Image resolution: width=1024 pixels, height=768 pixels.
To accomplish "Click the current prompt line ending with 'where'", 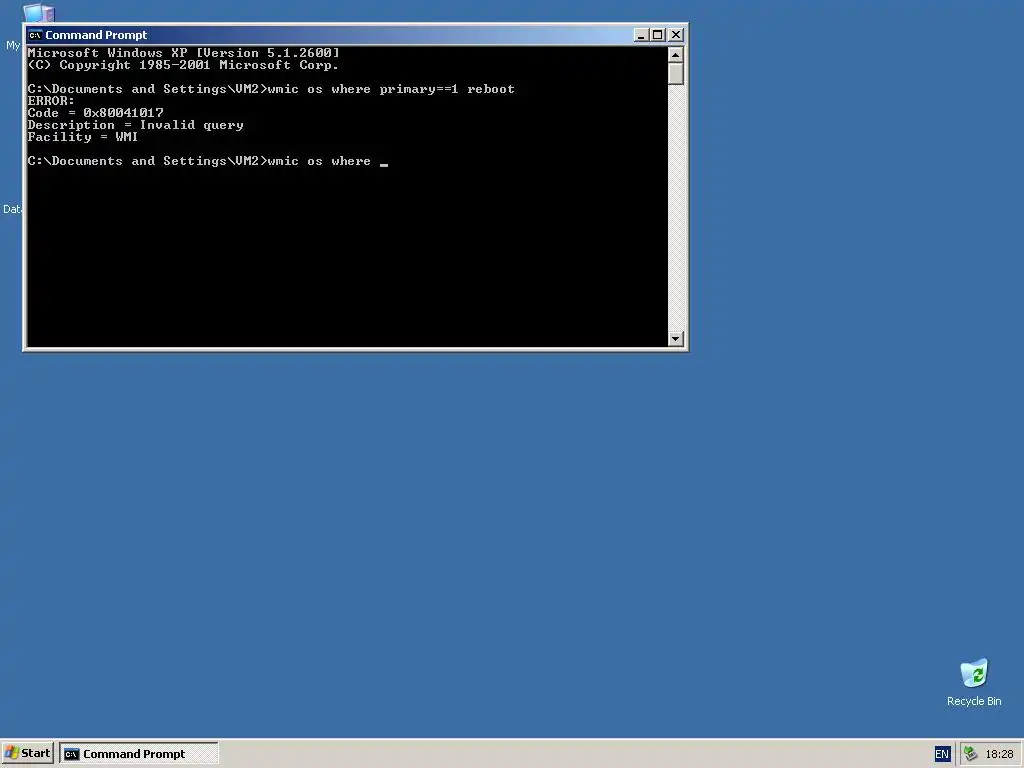I will click(208, 161).
